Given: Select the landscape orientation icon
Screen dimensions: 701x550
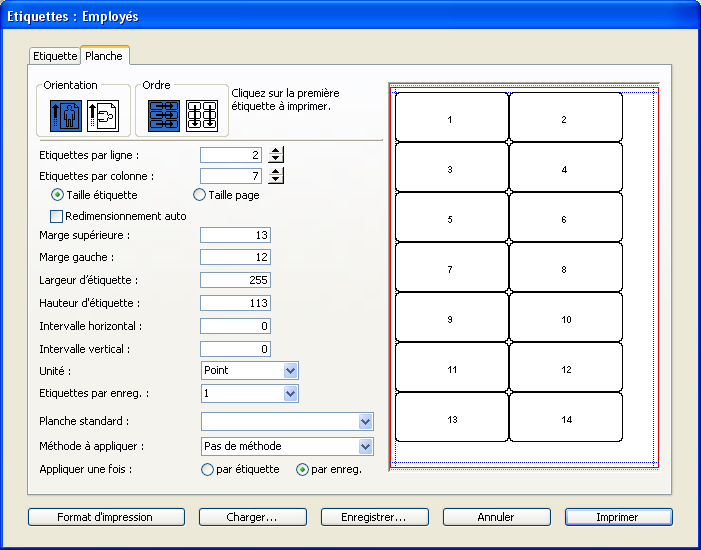Looking at the screenshot, I should pyautogui.click(x=102, y=116).
